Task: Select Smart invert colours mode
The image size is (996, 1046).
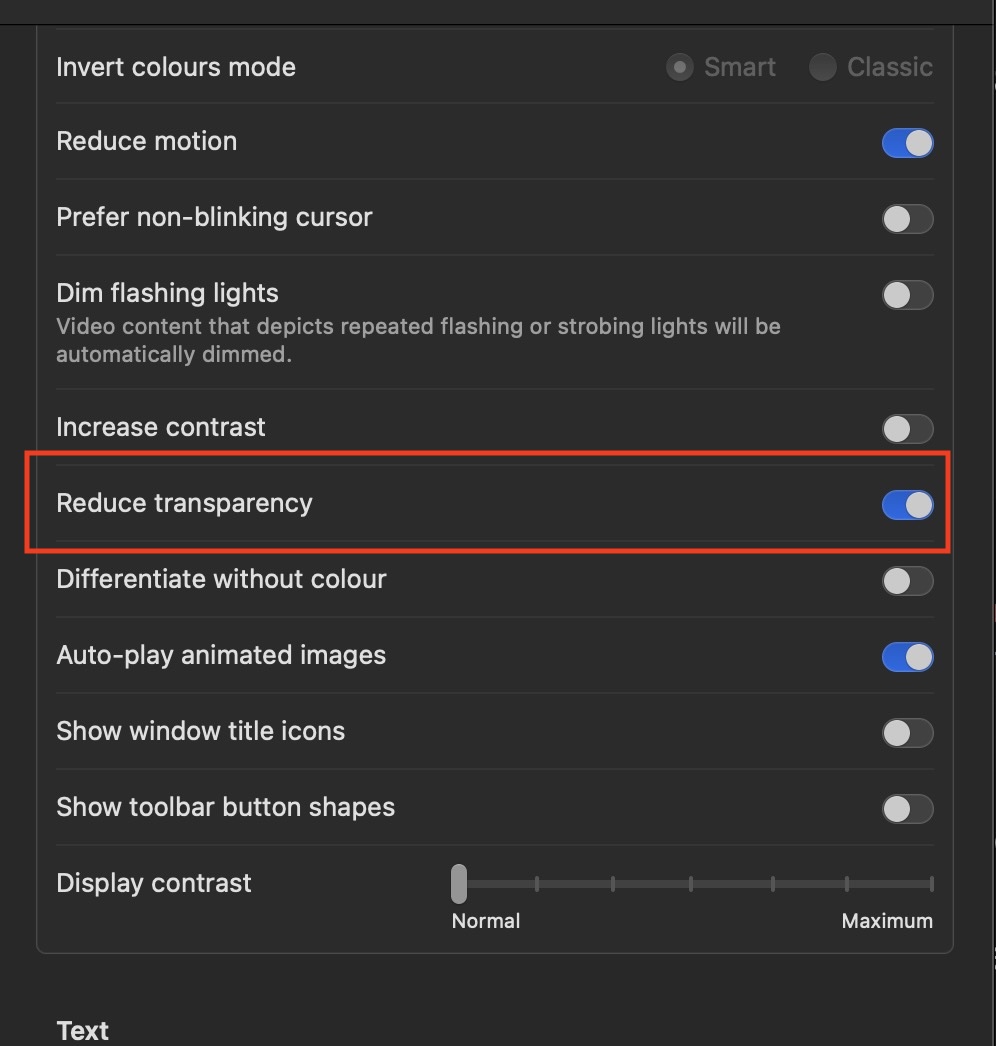Action: coord(680,68)
